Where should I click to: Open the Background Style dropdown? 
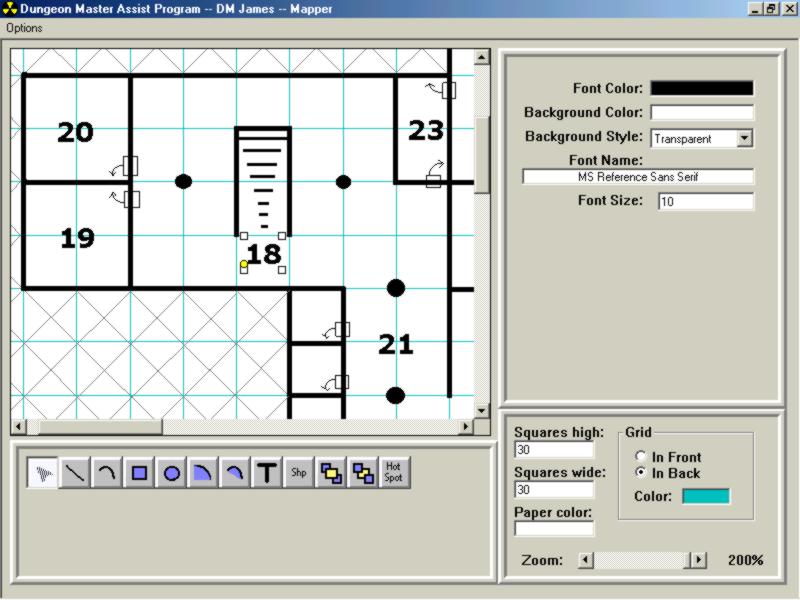(744, 139)
